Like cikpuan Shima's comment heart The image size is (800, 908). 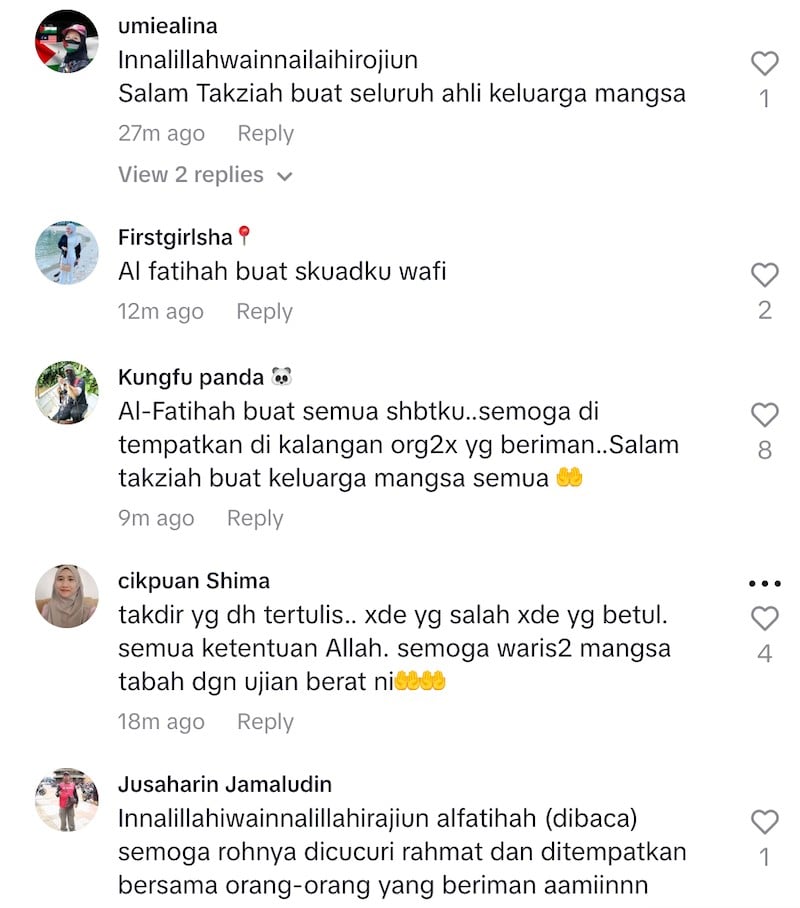pos(764,618)
